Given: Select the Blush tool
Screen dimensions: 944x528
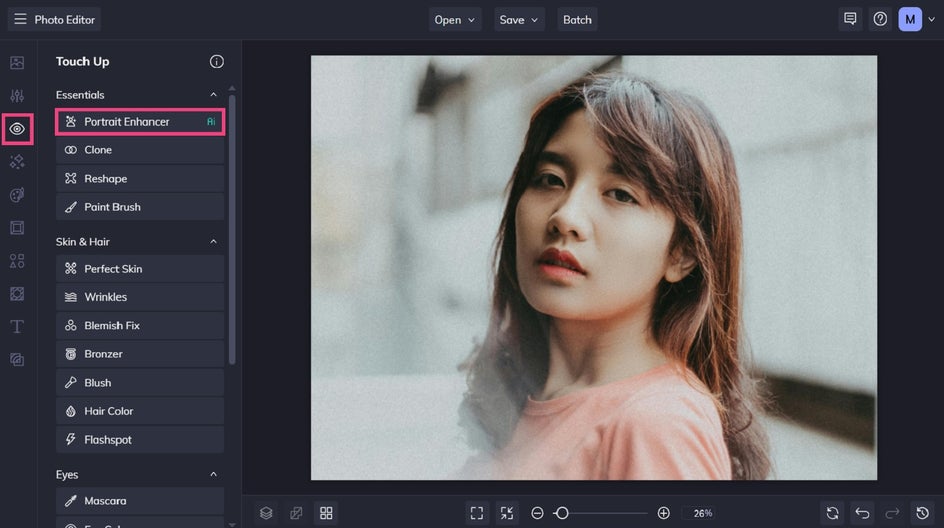Looking at the screenshot, I should (140, 383).
